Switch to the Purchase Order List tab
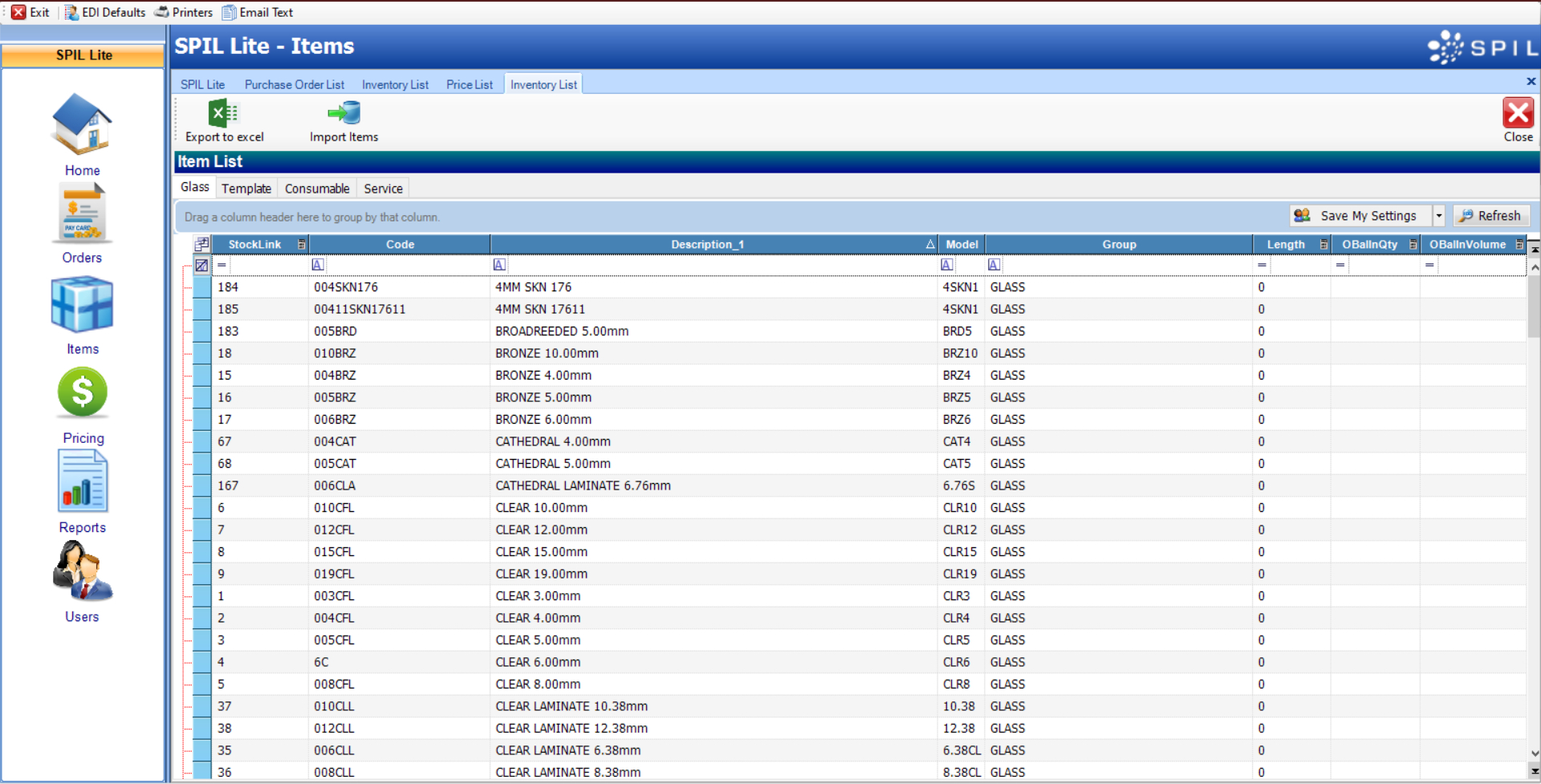1541x784 pixels. coord(295,84)
